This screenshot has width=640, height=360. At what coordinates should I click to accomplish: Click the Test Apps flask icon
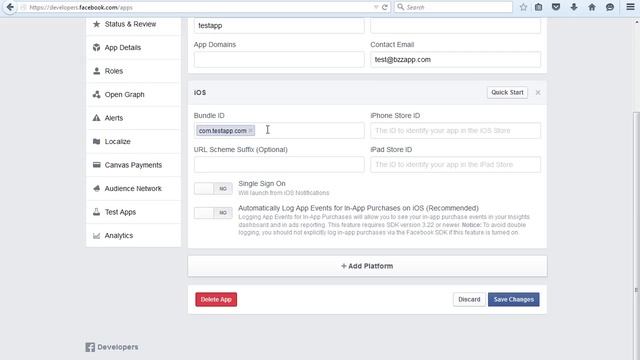[x=96, y=212]
